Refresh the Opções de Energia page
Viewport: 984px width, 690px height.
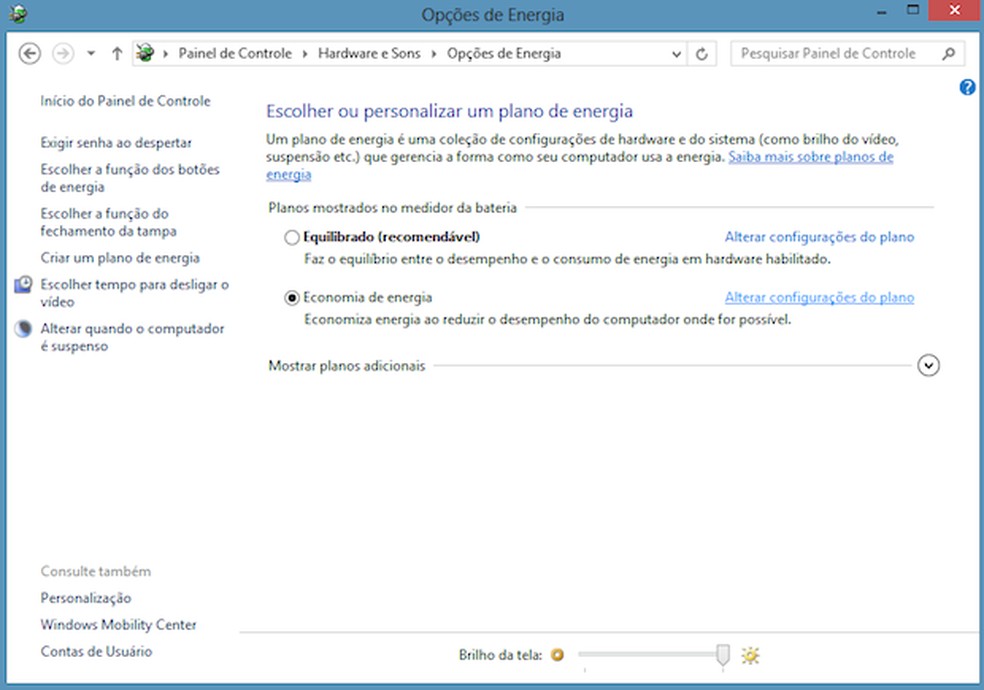click(x=702, y=54)
